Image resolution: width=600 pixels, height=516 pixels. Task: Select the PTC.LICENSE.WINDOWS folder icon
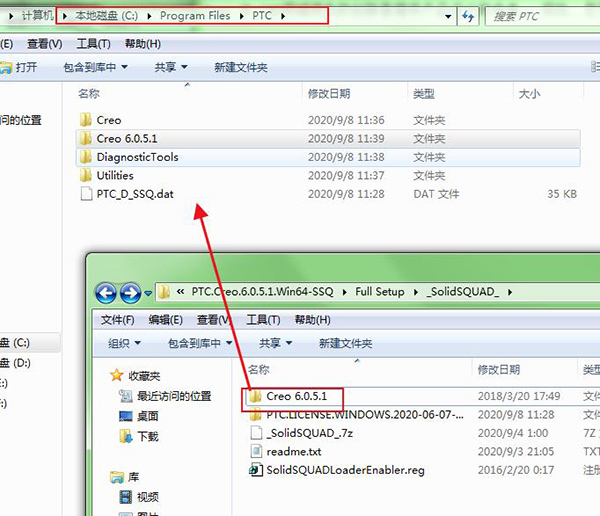(x=255, y=415)
